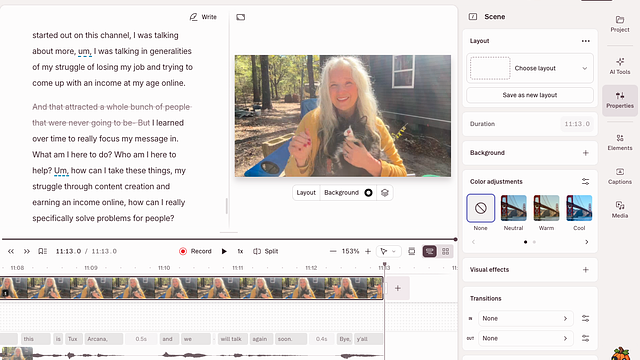The image size is (640, 360).
Task: Open the Project sidebar panel
Action: click(x=620, y=24)
